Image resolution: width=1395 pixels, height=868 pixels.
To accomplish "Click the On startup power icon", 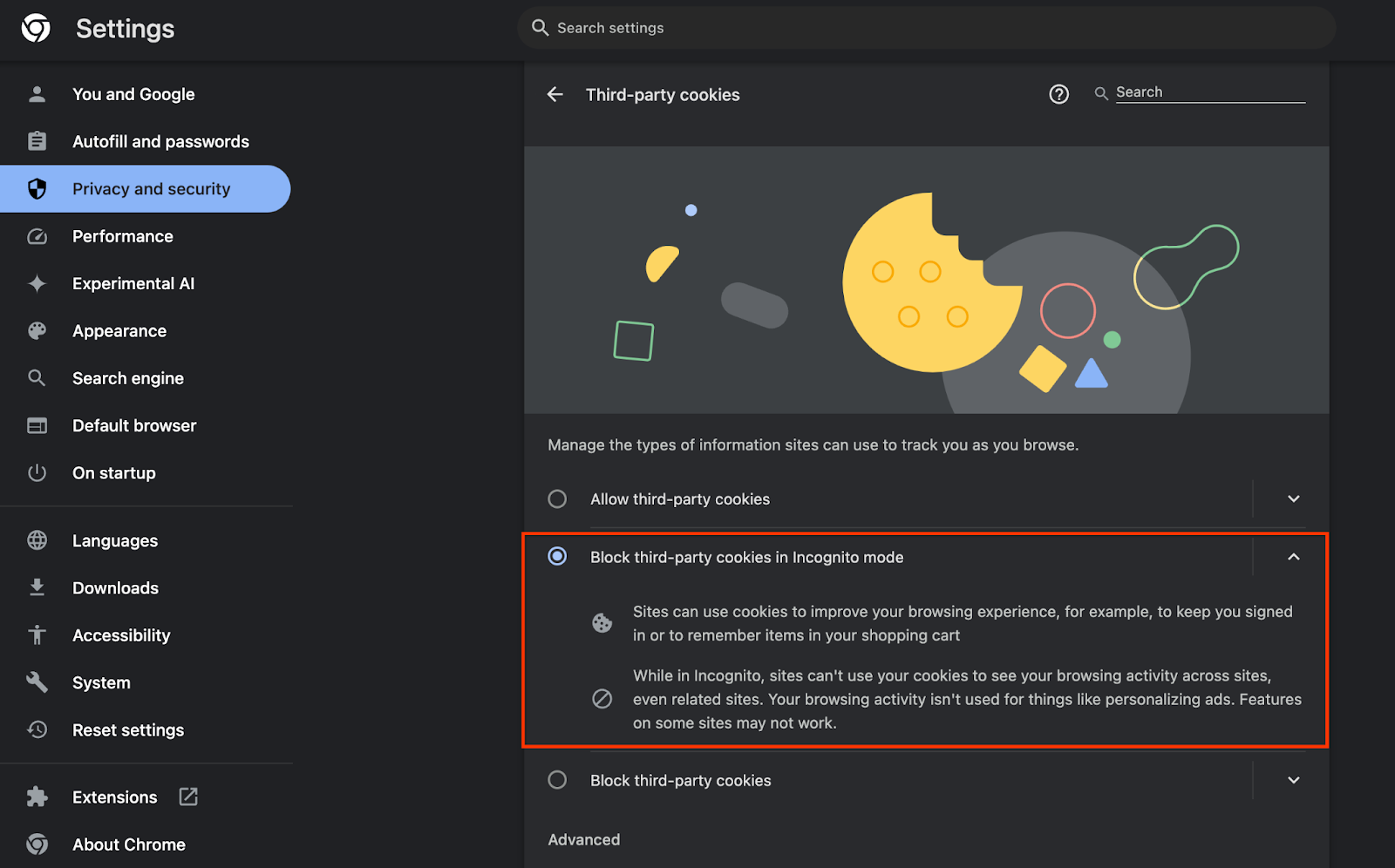I will [37, 472].
